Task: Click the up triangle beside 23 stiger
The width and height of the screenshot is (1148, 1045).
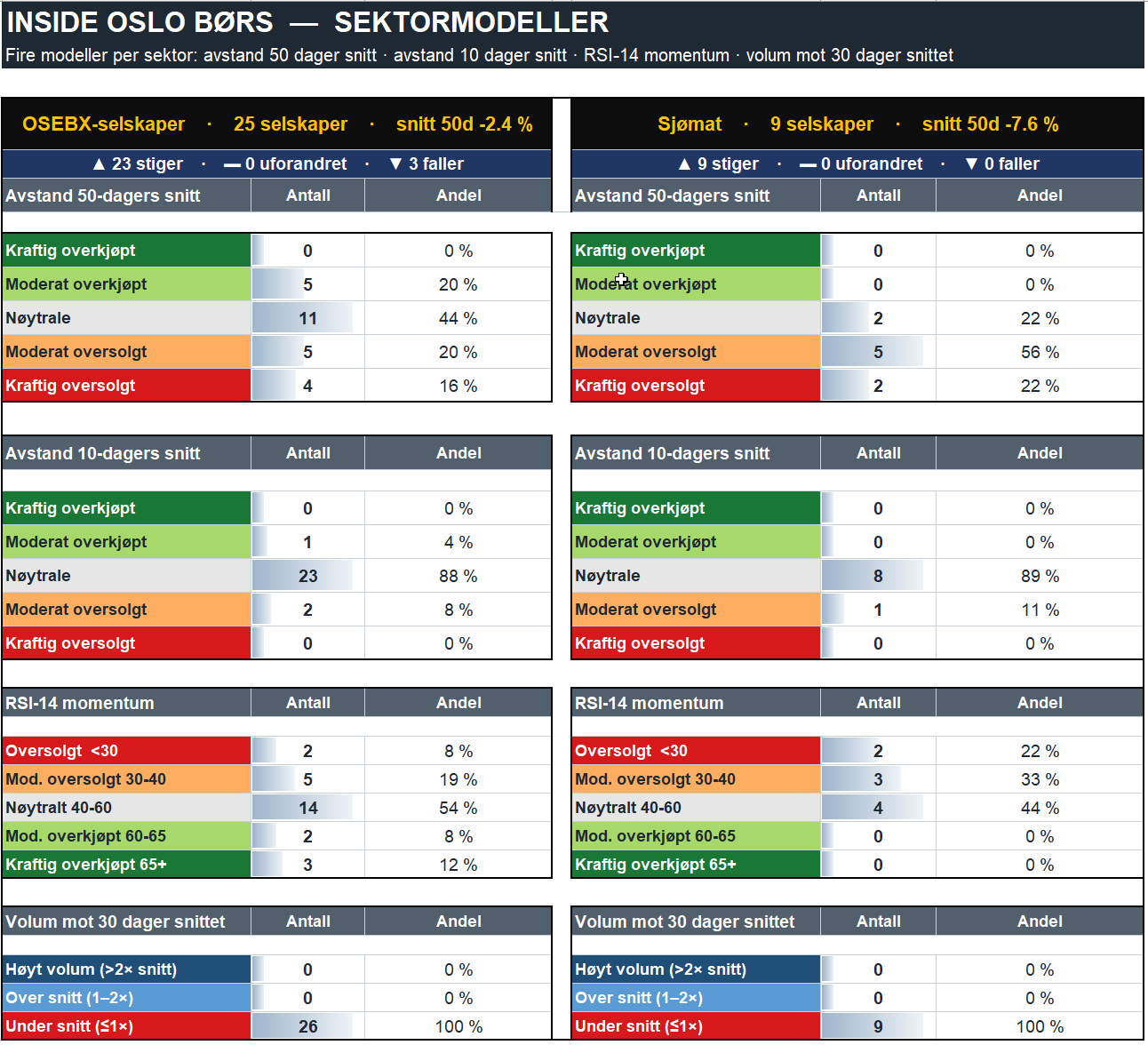Action: pyautogui.click(x=100, y=164)
